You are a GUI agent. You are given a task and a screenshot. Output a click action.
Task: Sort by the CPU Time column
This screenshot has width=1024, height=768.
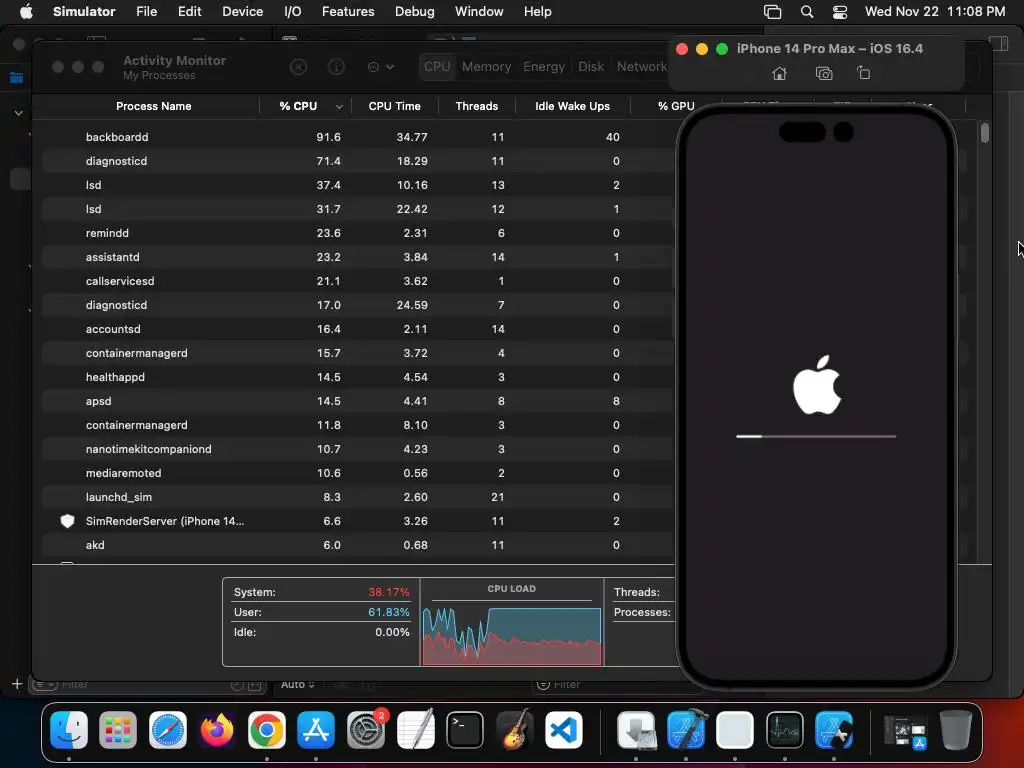click(394, 106)
